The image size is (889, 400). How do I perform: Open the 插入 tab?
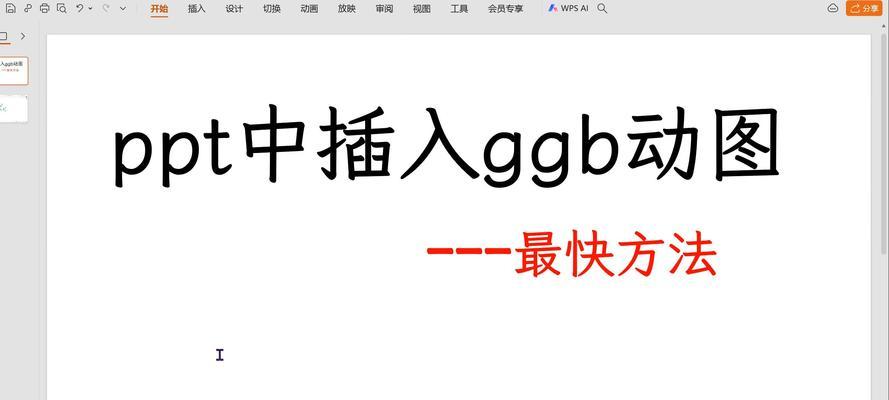click(196, 9)
